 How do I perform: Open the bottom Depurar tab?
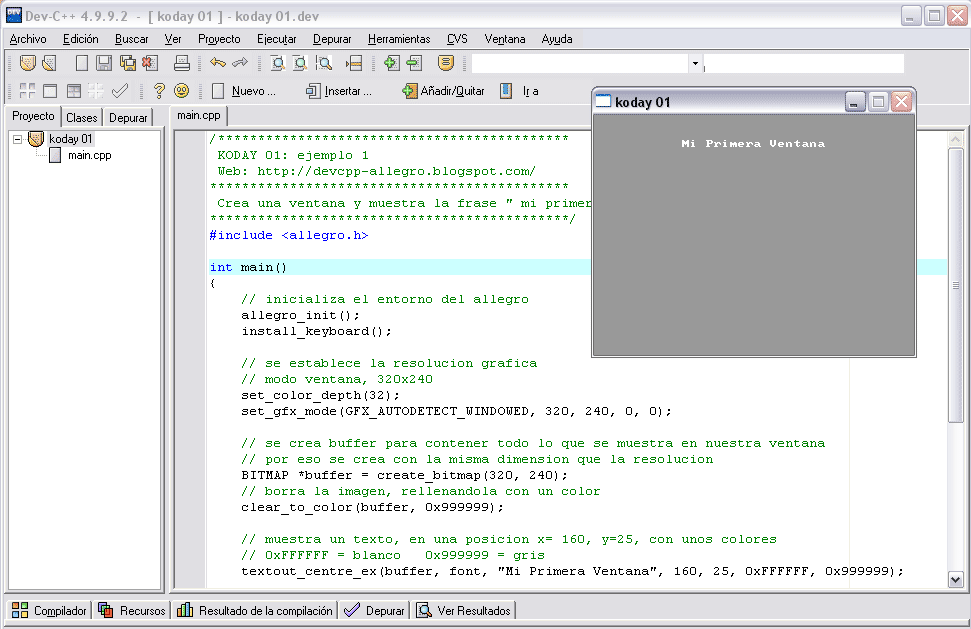(x=374, y=610)
